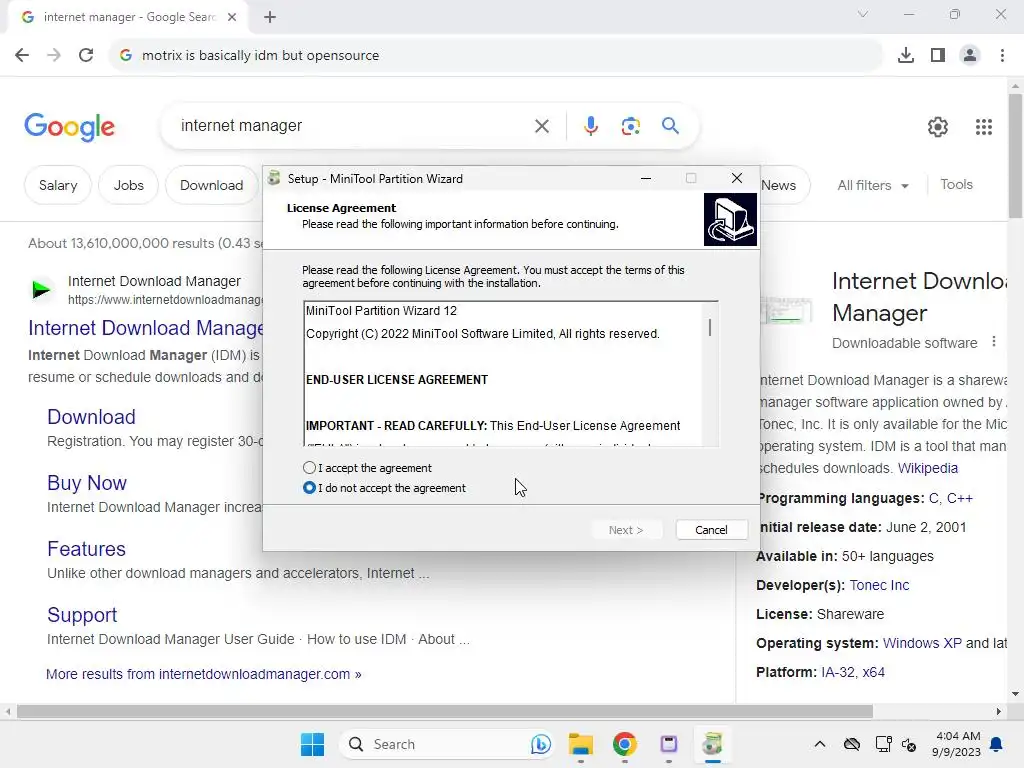1024x768 pixels.
Task: Search by image with Google Lens
Action: [630, 126]
